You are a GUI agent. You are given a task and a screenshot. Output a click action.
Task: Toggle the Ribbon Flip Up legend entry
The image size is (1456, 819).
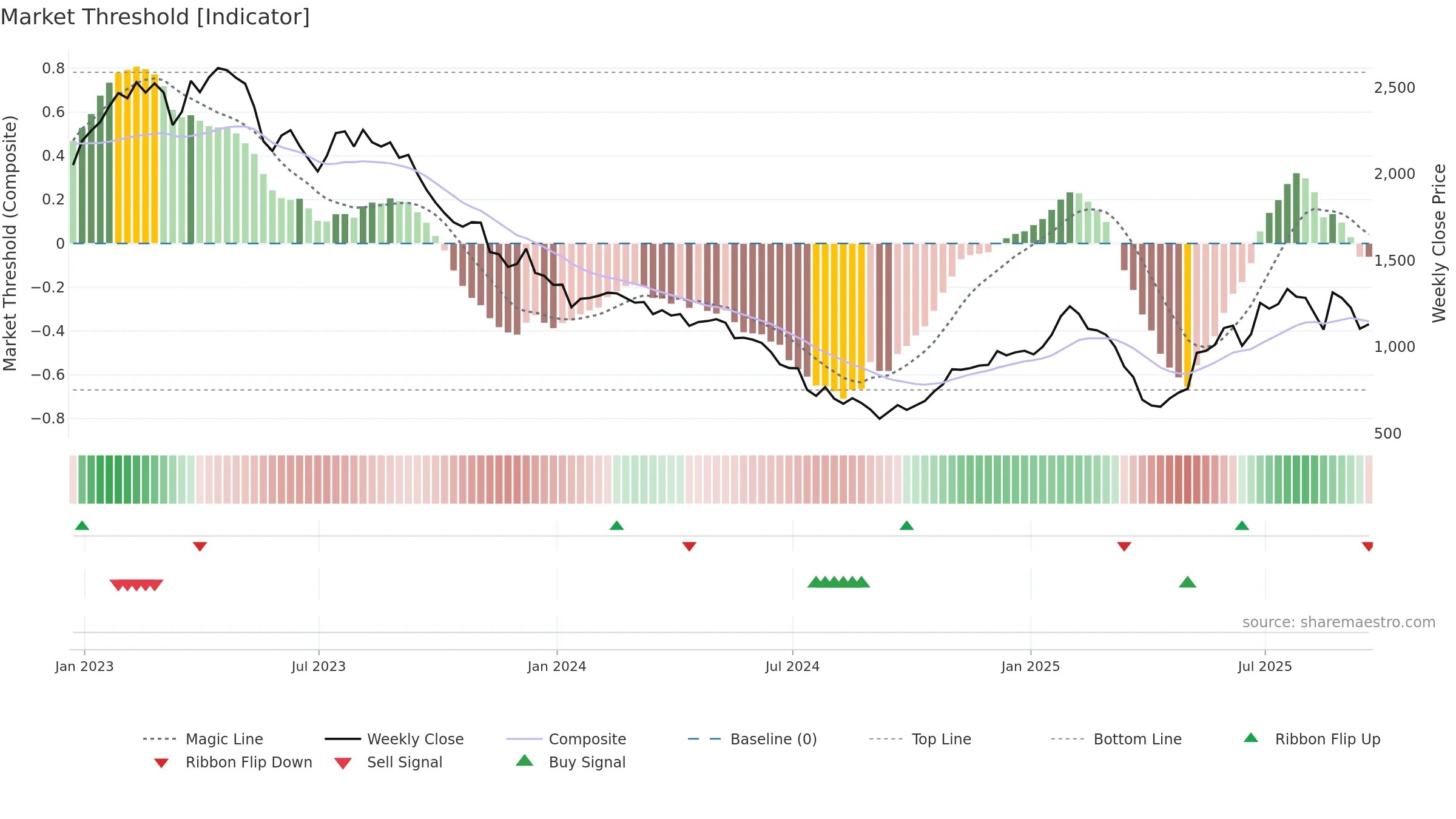(1312, 739)
